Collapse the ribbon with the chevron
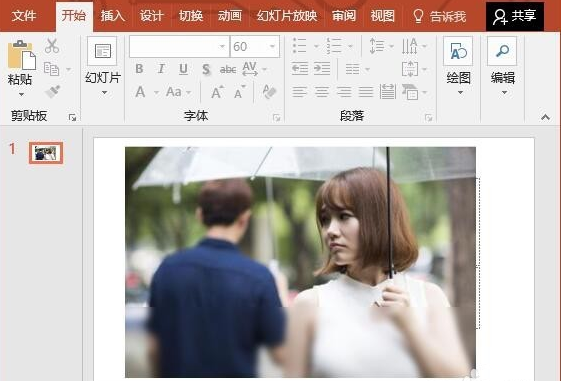561x381 pixels. (x=545, y=117)
